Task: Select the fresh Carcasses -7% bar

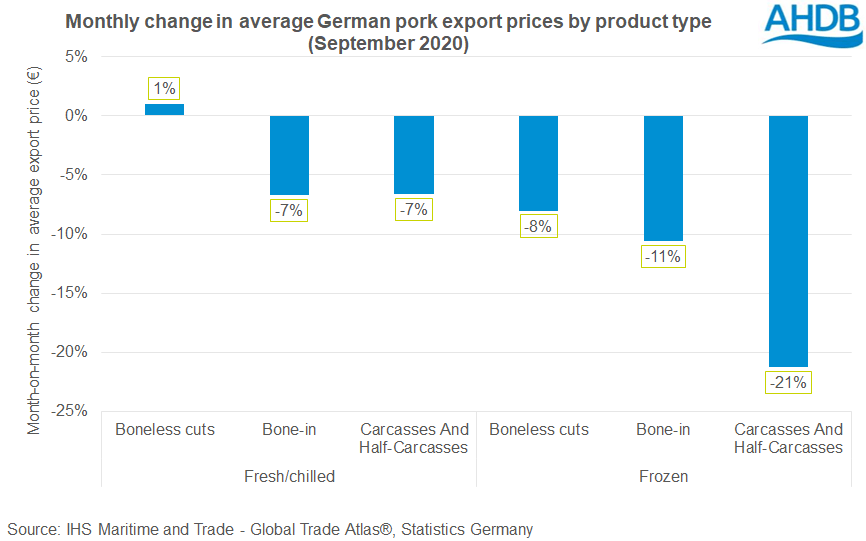Action: pos(414,155)
